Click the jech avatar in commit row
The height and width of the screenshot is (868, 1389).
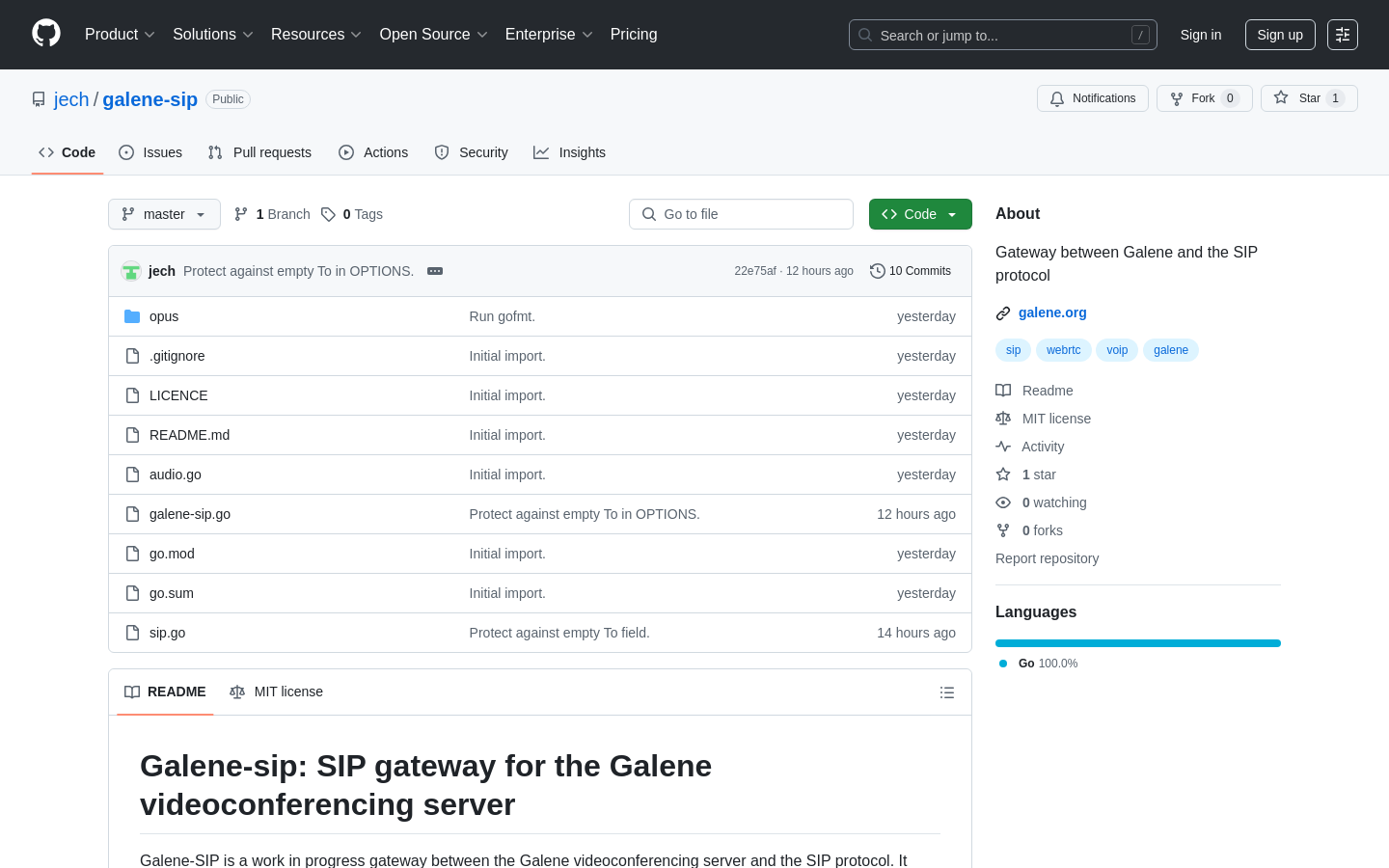(131, 271)
